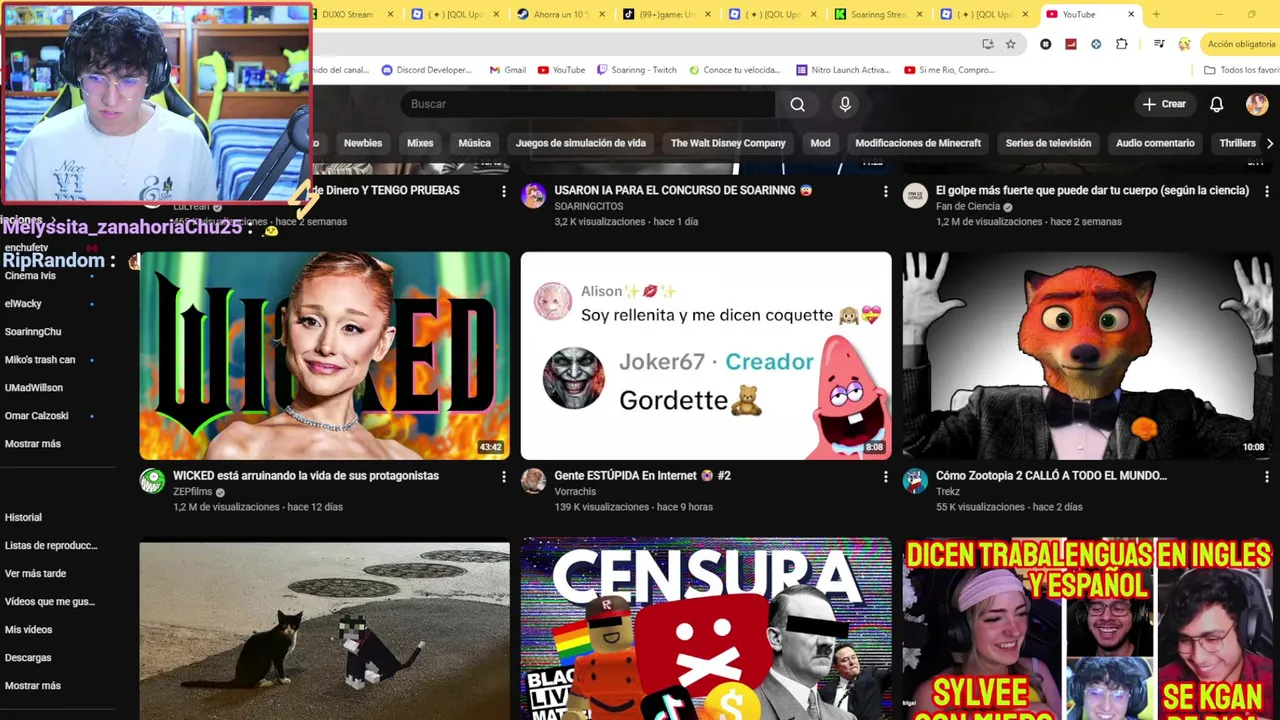Open the Gmail bookmark
This screenshot has width=1280, height=720.
click(508, 70)
